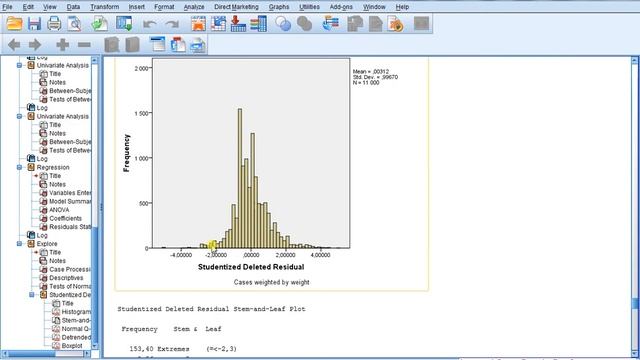Click the viewer pane vertical scrollbar thumb
Screen dimensions: 640x360
click(634, 304)
